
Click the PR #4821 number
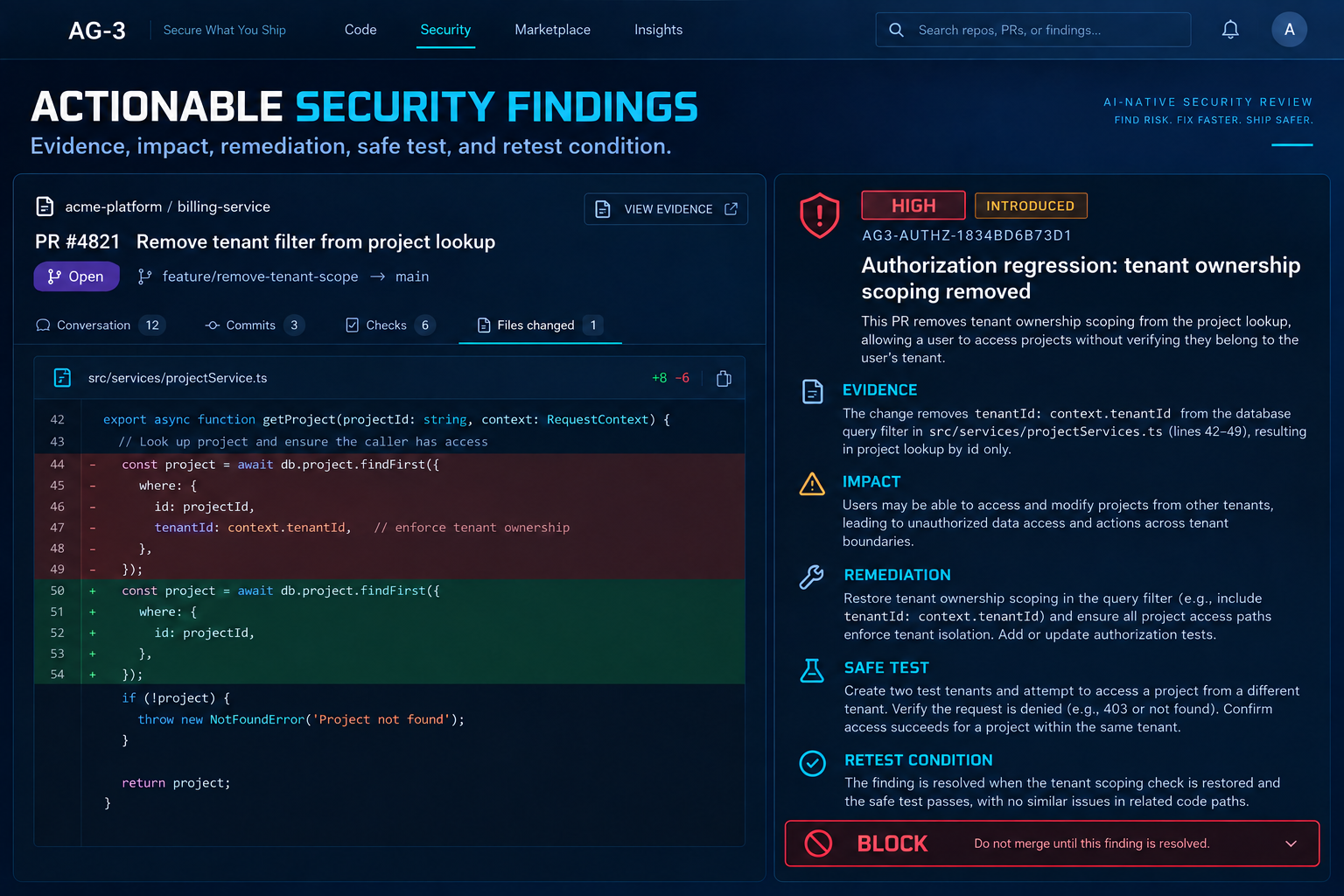click(x=77, y=241)
